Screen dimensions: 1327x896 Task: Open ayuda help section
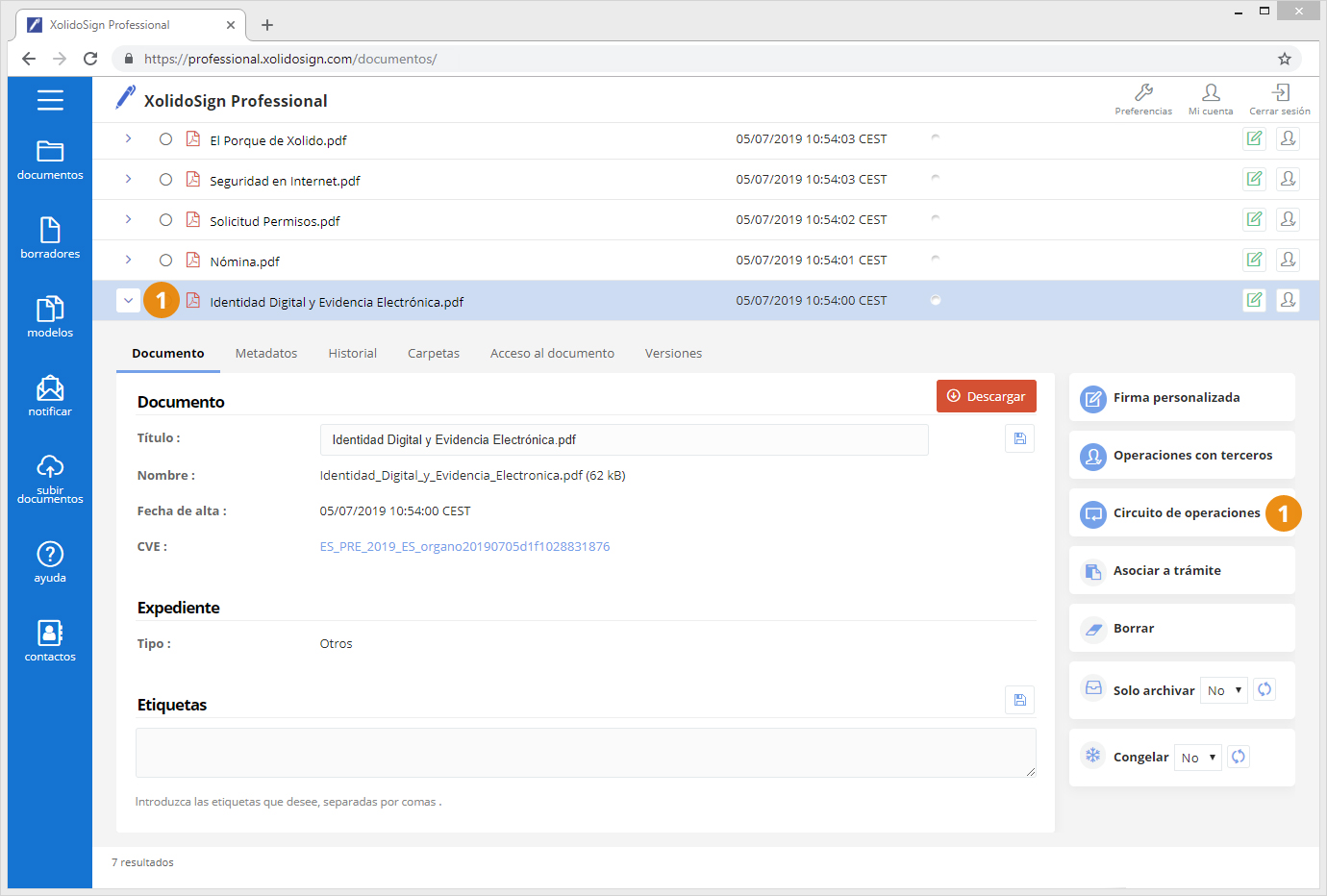click(x=50, y=562)
